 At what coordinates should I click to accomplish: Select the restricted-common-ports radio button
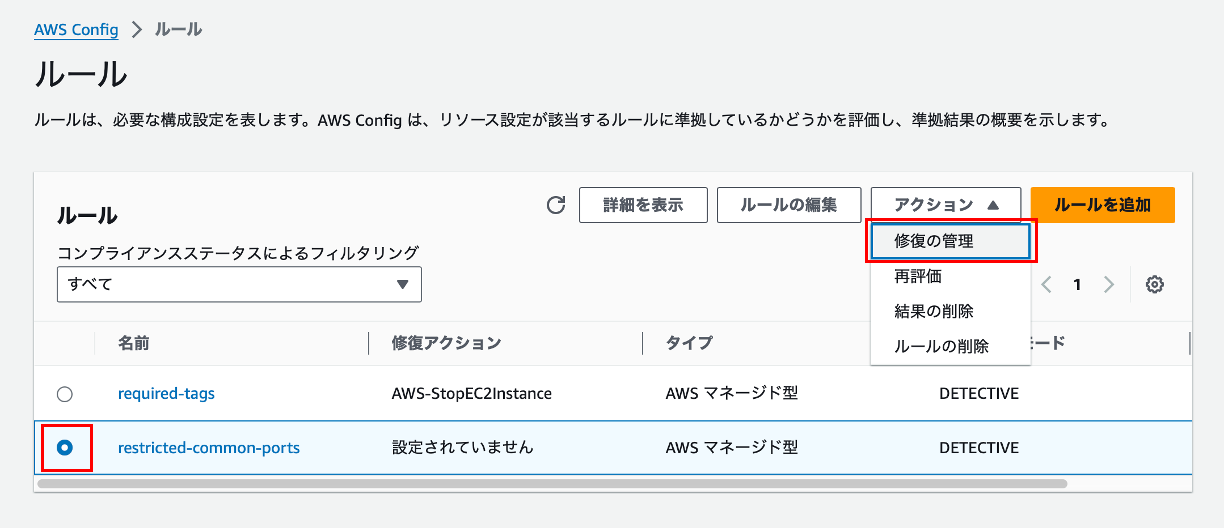pyautogui.click(x=65, y=448)
